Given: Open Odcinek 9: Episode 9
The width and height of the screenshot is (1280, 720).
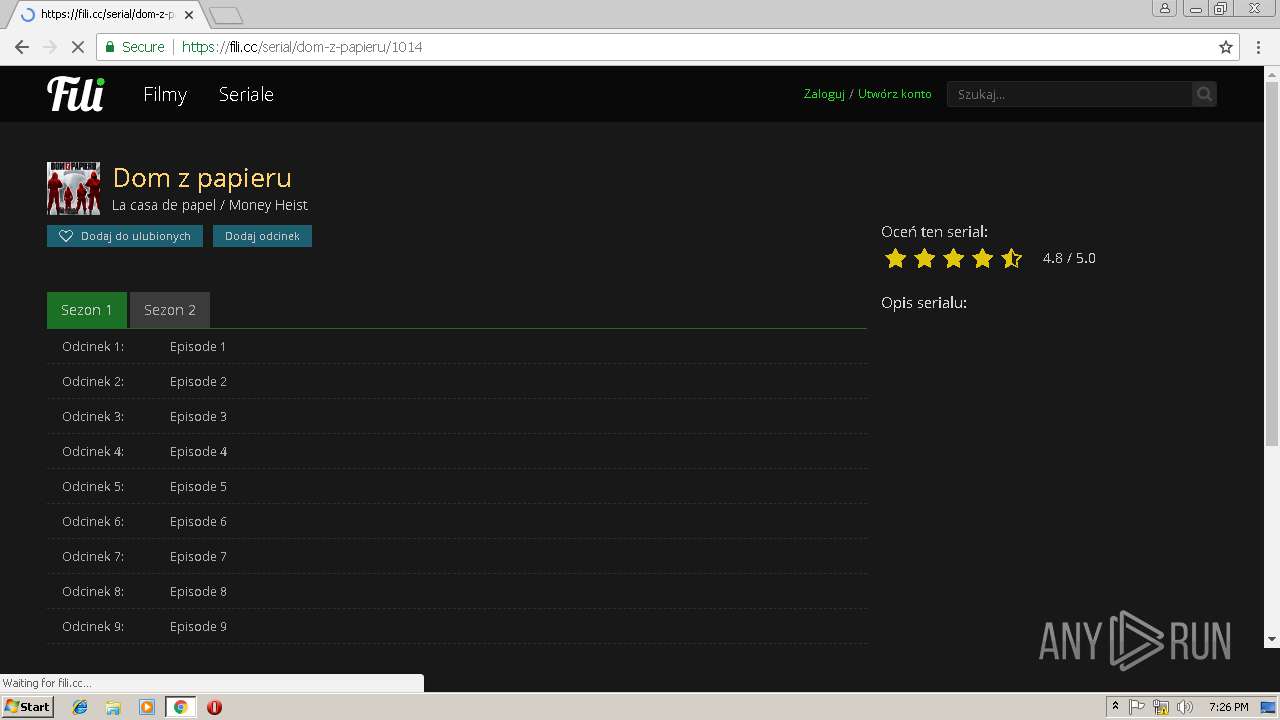Looking at the screenshot, I should 457,626.
